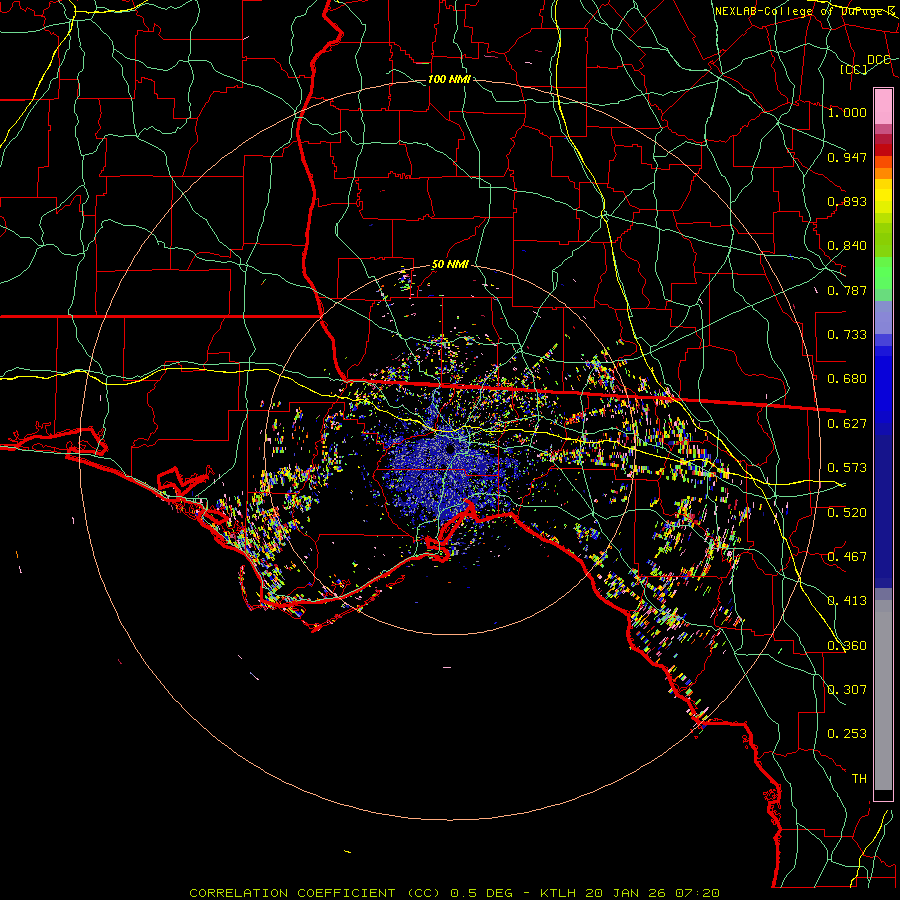This screenshot has height=900, width=900.
Task: Click the 100 NMI range ring label
Action: coord(449,79)
